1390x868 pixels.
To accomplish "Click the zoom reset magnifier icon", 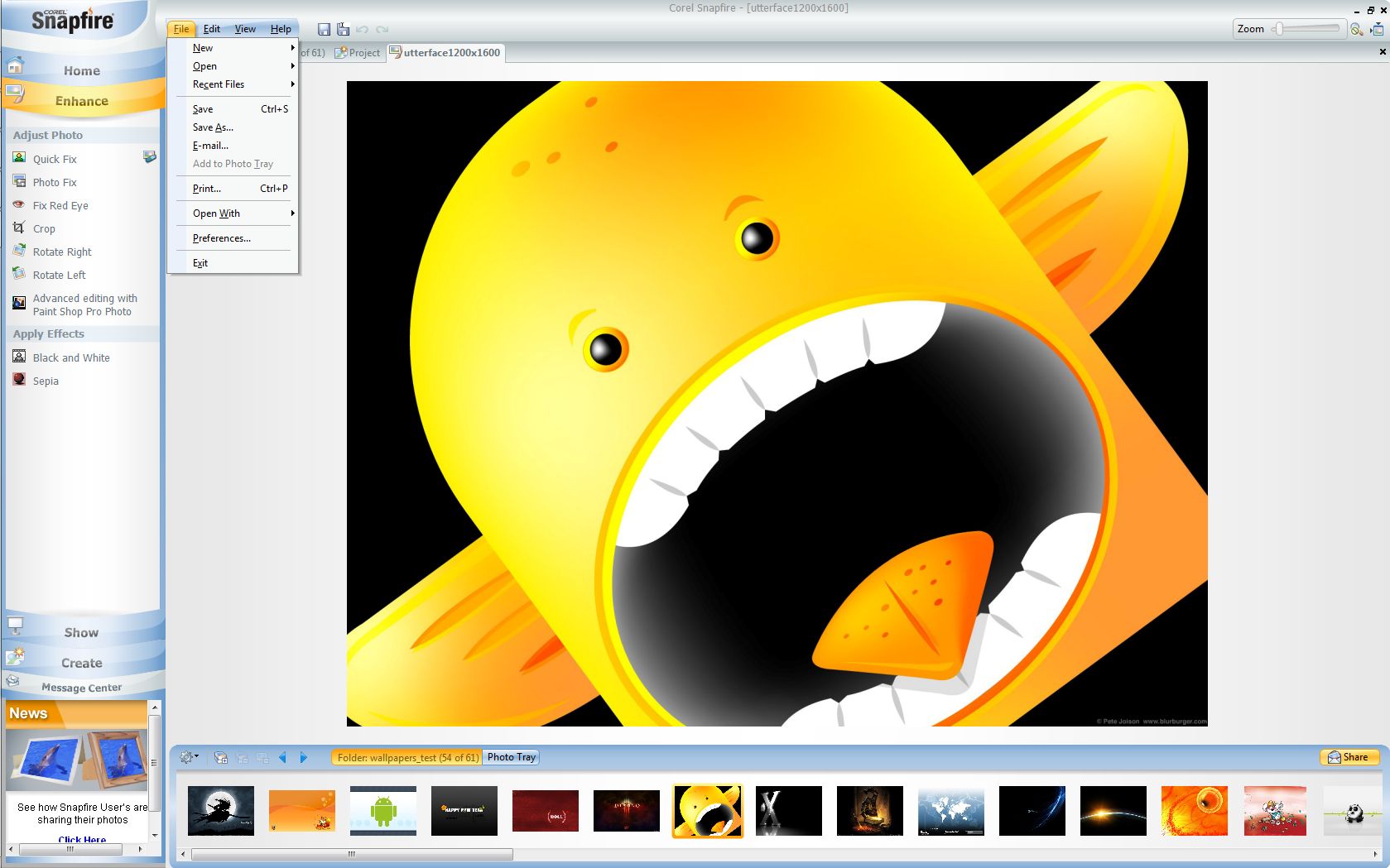I will 1356,29.
